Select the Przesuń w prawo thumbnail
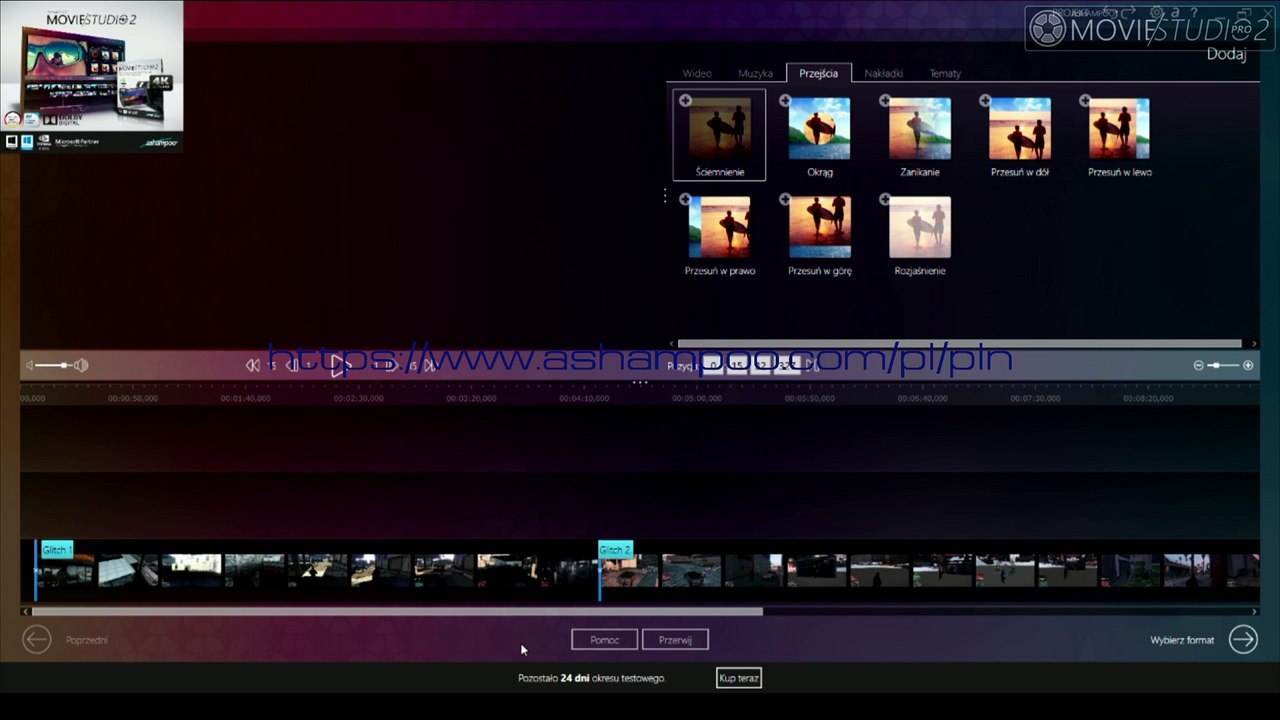This screenshot has height=720, width=1280. click(x=720, y=227)
